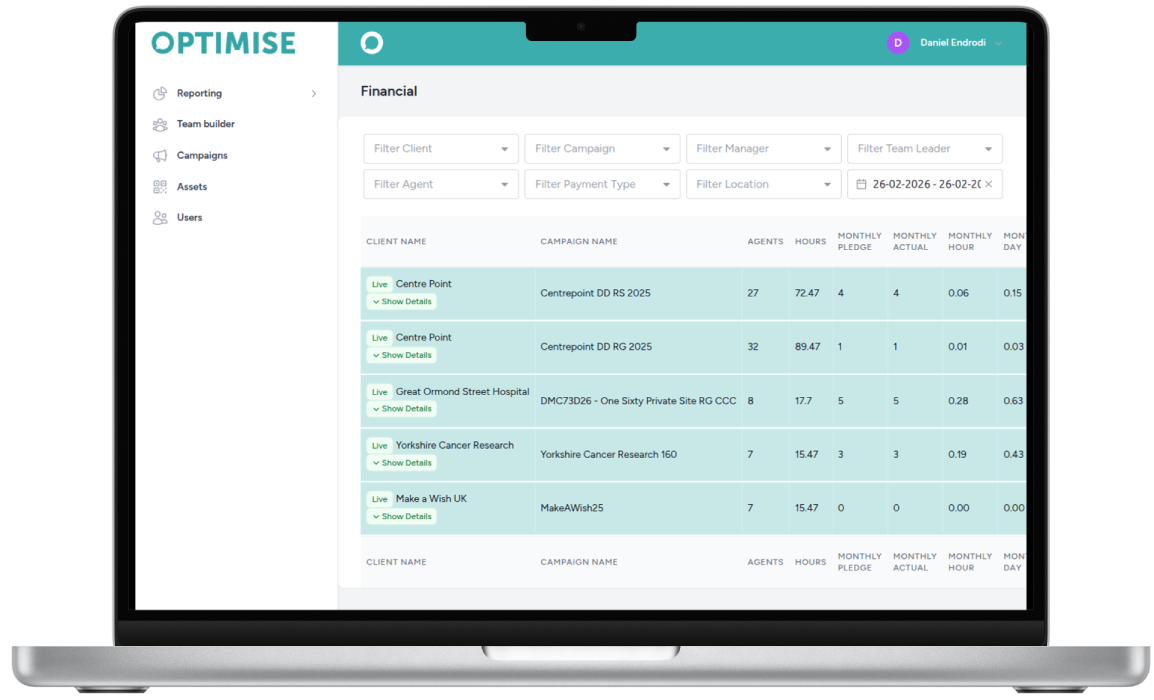Image resolution: width=1154 pixels, height=700 pixels.
Task: Open the Filter Team Leader dropdown
Action: click(x=924, y=149)
